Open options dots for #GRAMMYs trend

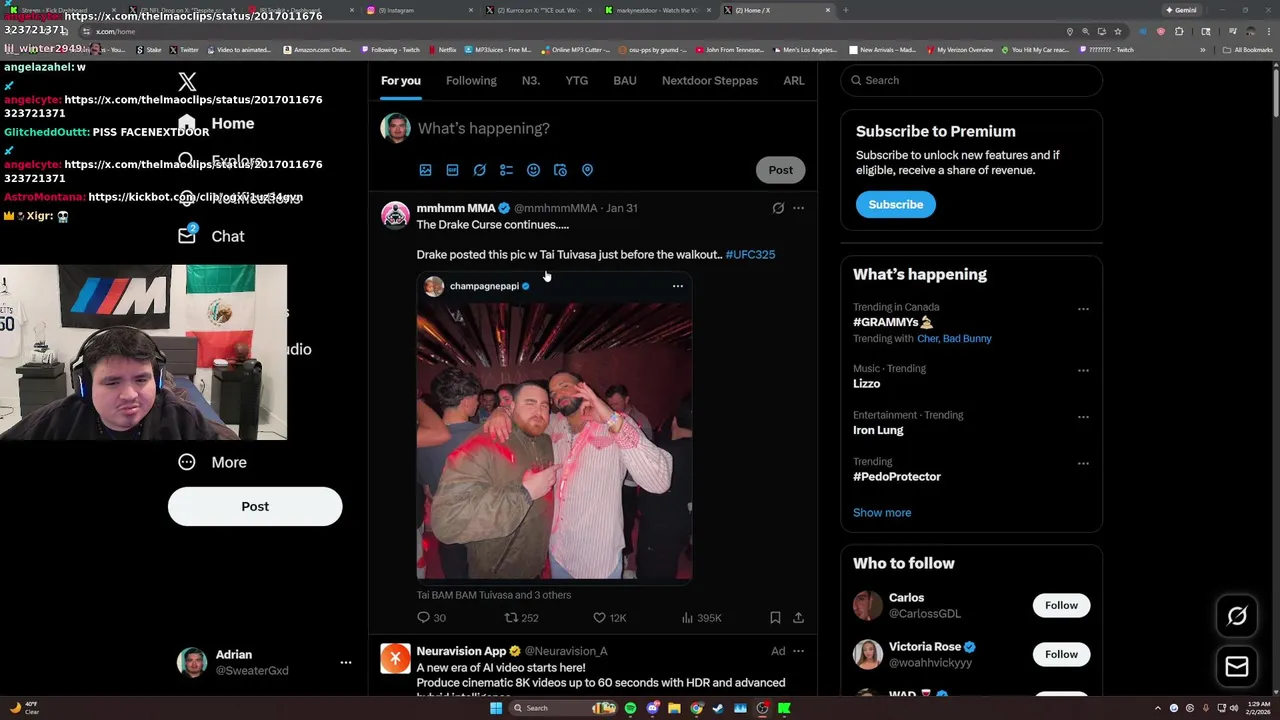click(x=1083, y=309)
